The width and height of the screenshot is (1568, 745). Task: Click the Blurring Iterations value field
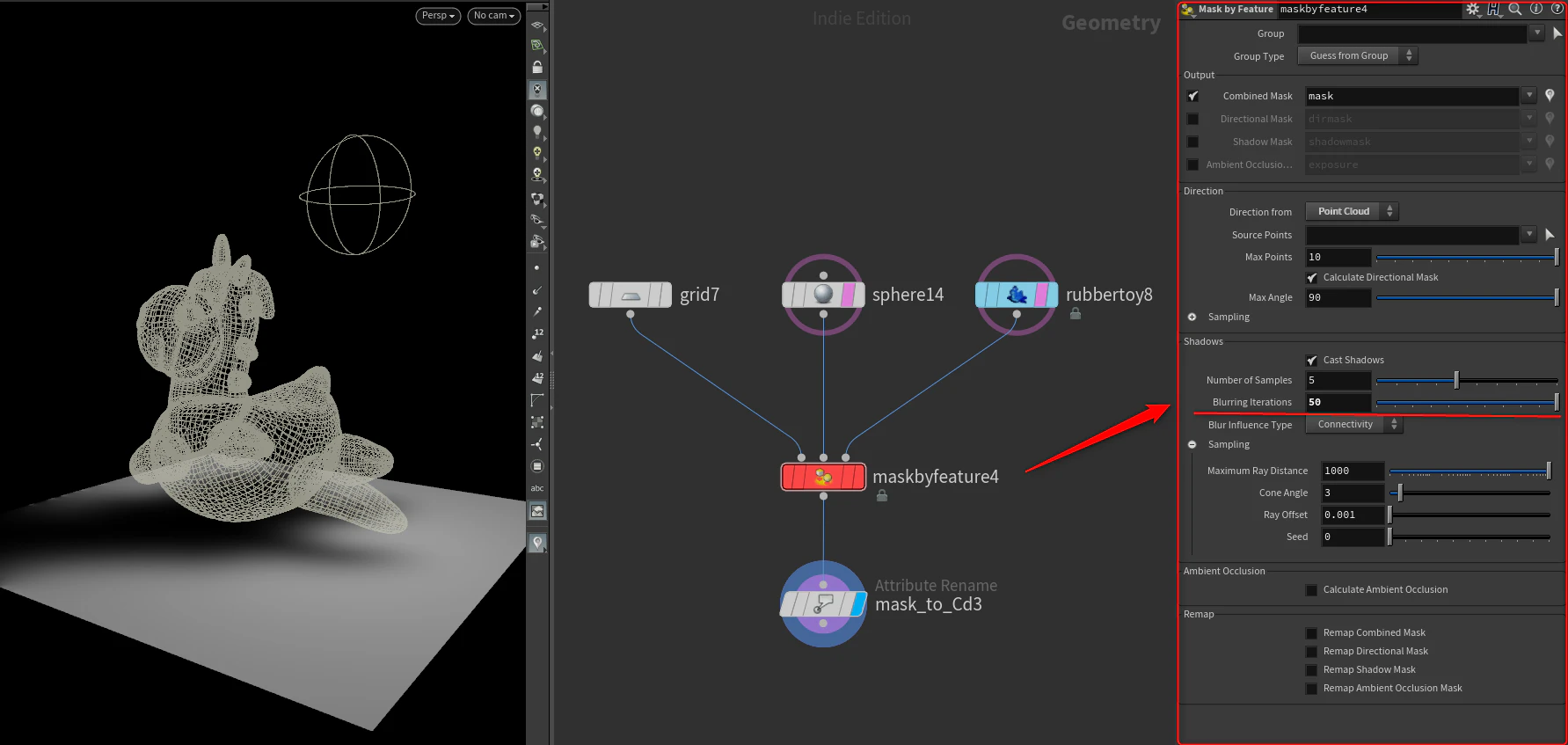pos(1338,402)
